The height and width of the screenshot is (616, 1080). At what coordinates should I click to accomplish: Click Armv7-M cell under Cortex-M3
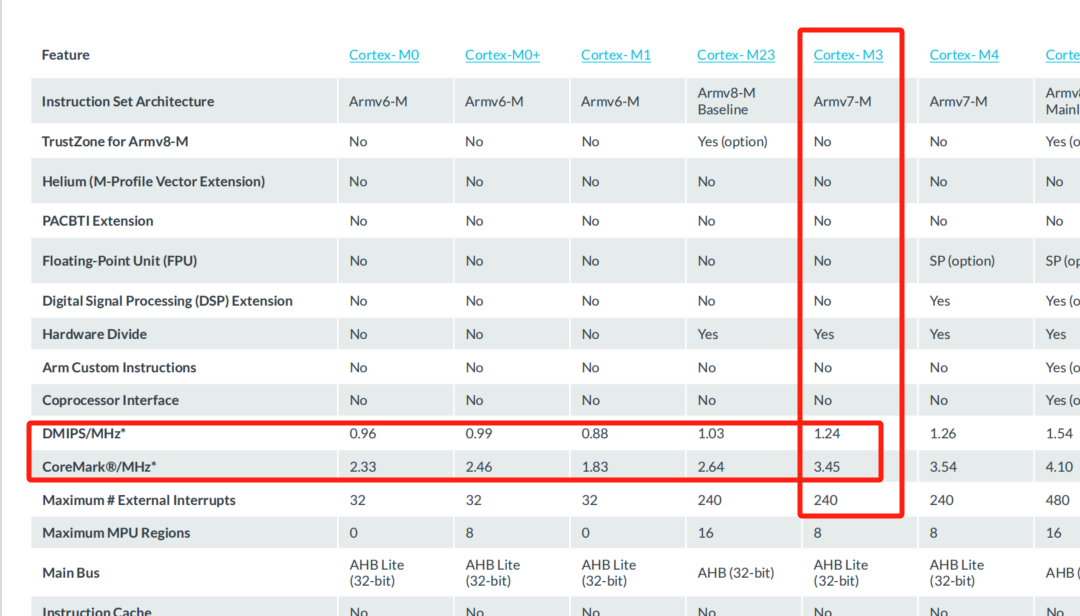click(842, 101)
